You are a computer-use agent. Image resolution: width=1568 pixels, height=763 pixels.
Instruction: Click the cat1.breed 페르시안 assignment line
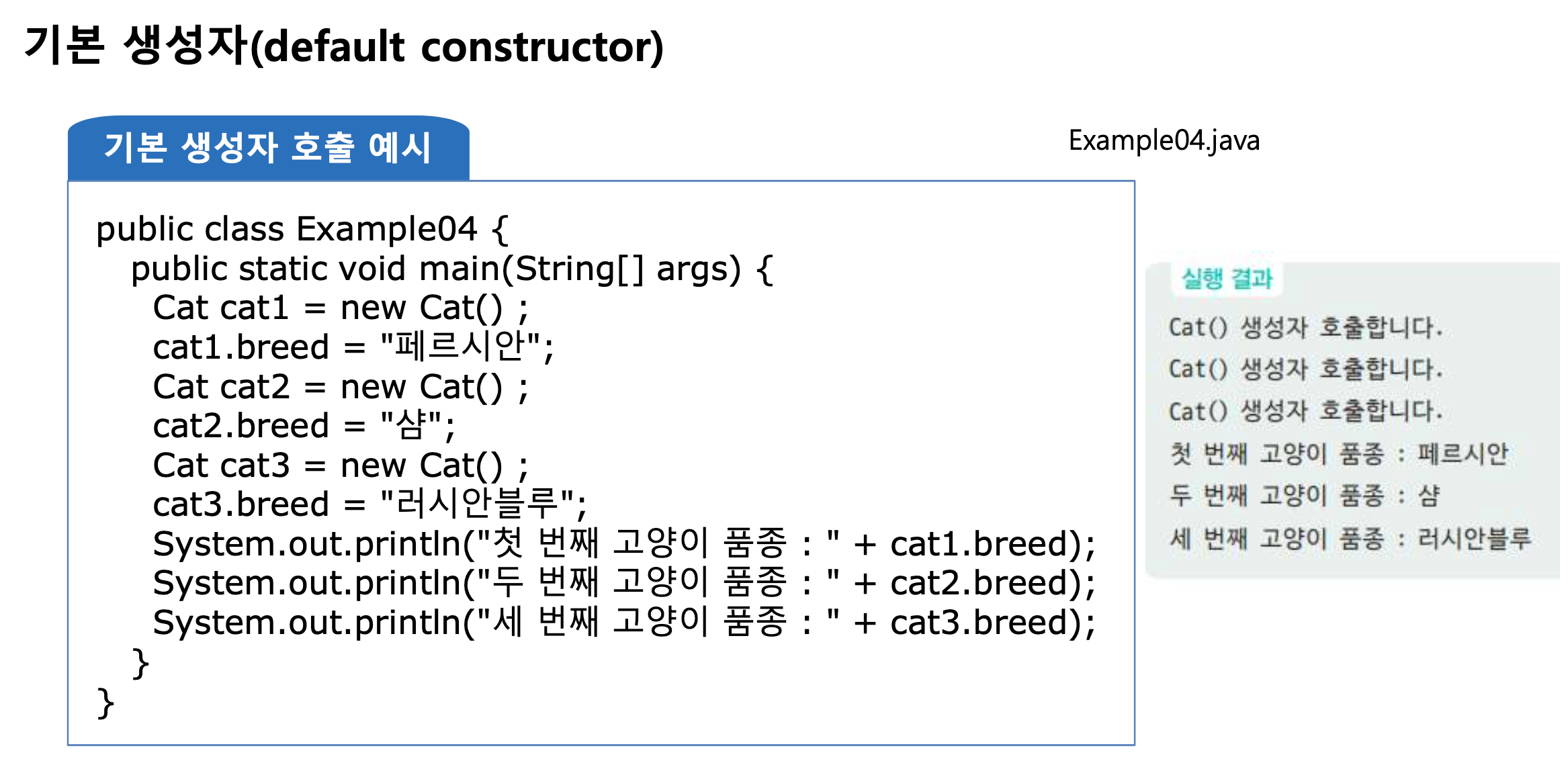pyautogui.click(x=353, y=347)
